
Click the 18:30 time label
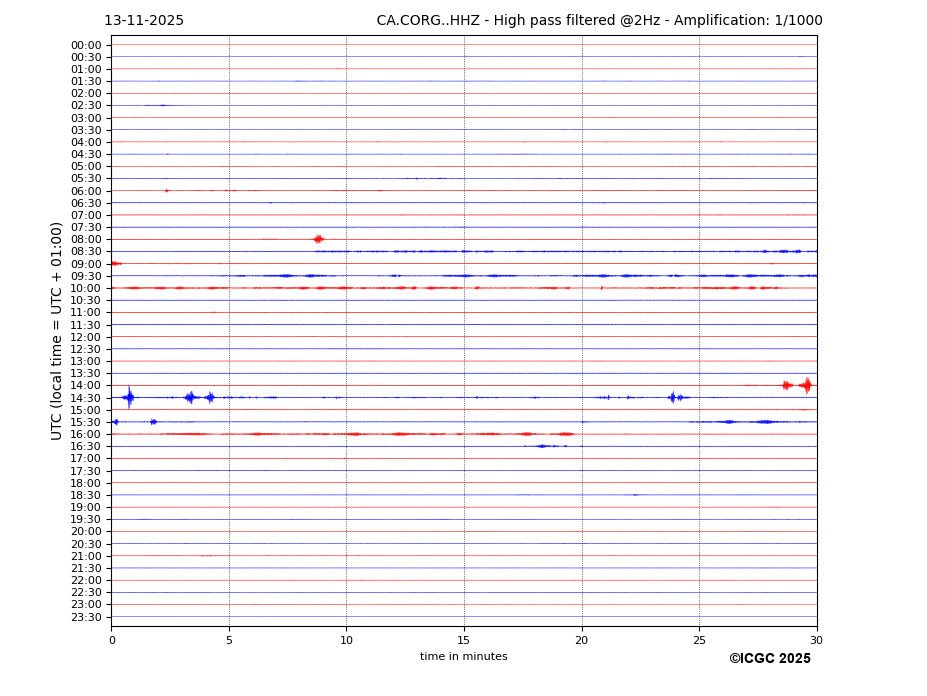tap(86, 495)
